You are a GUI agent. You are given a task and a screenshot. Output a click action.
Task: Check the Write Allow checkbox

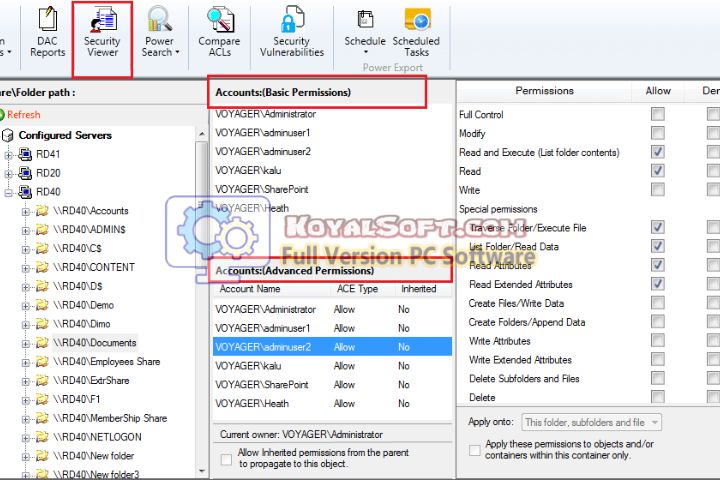pyautogui.click(x=658, y=189)
